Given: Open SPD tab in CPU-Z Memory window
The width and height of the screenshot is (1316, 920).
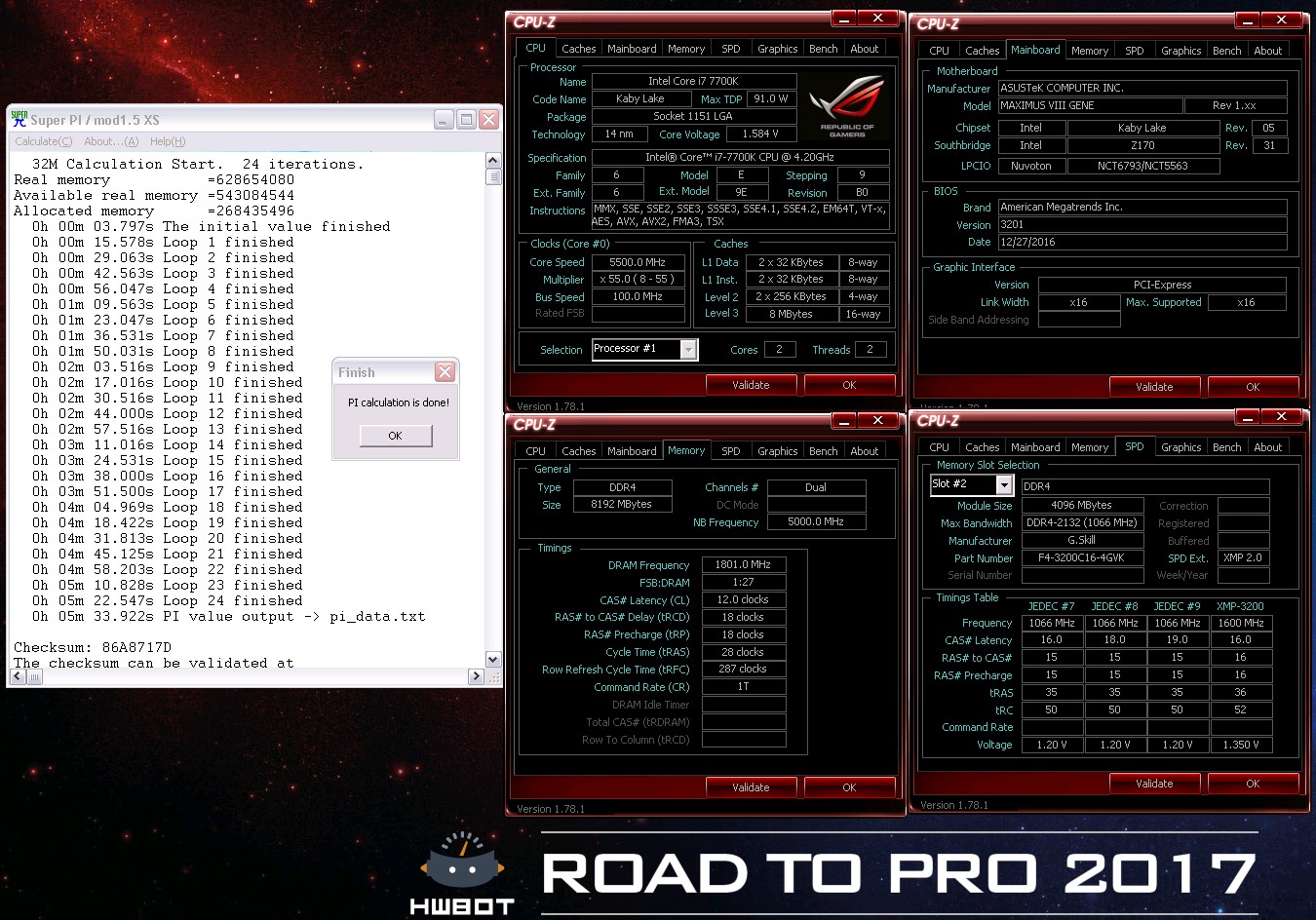Looking at the screenshot, I should click(730, 451).
